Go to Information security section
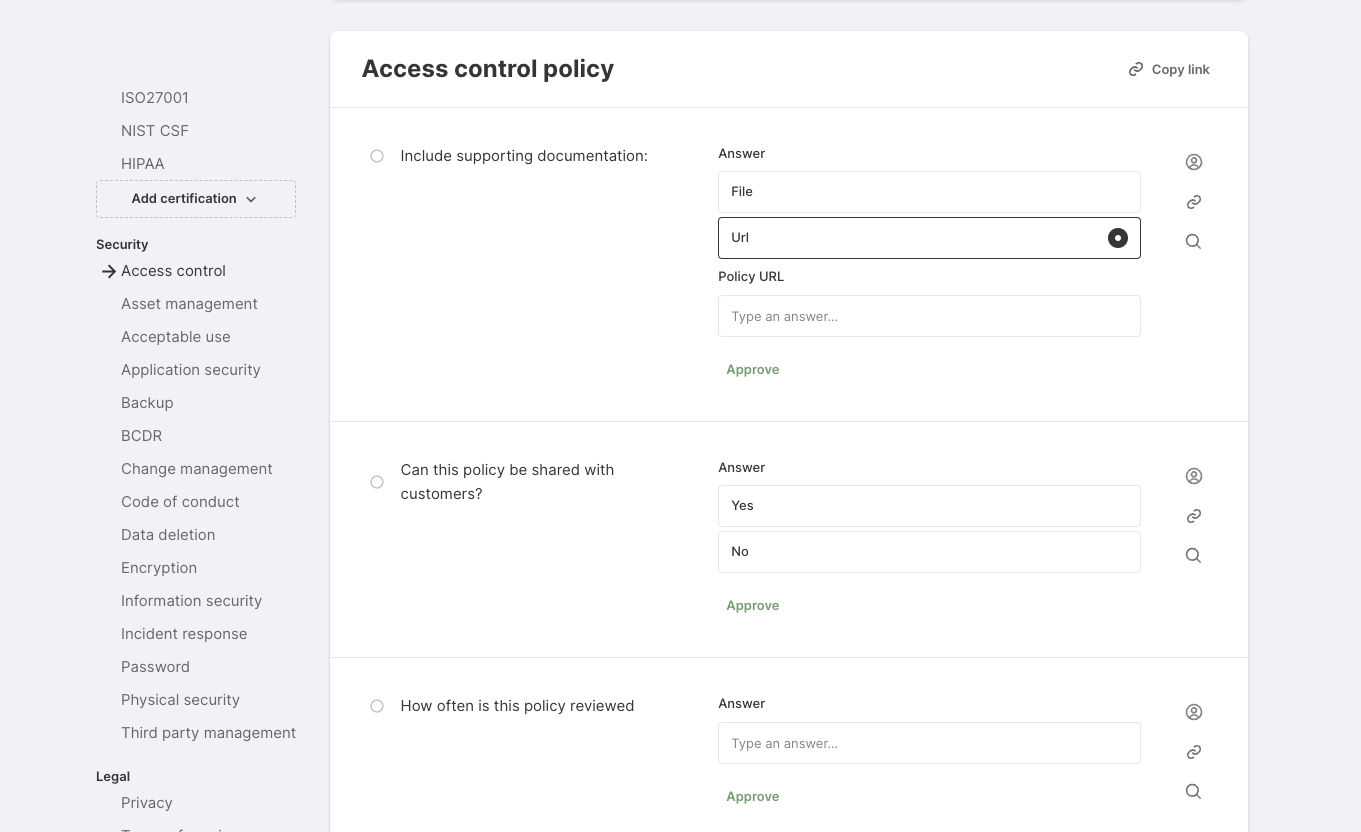This screenshot has width=1361, height=832. tap(192, 601)
